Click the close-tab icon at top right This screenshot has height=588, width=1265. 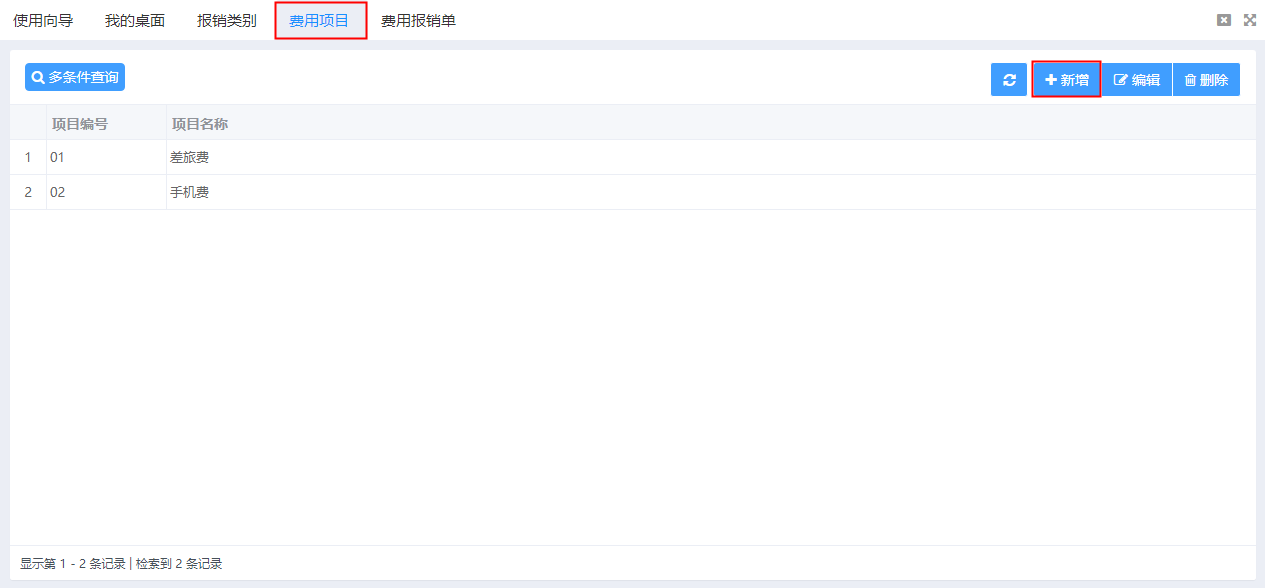1224,20
